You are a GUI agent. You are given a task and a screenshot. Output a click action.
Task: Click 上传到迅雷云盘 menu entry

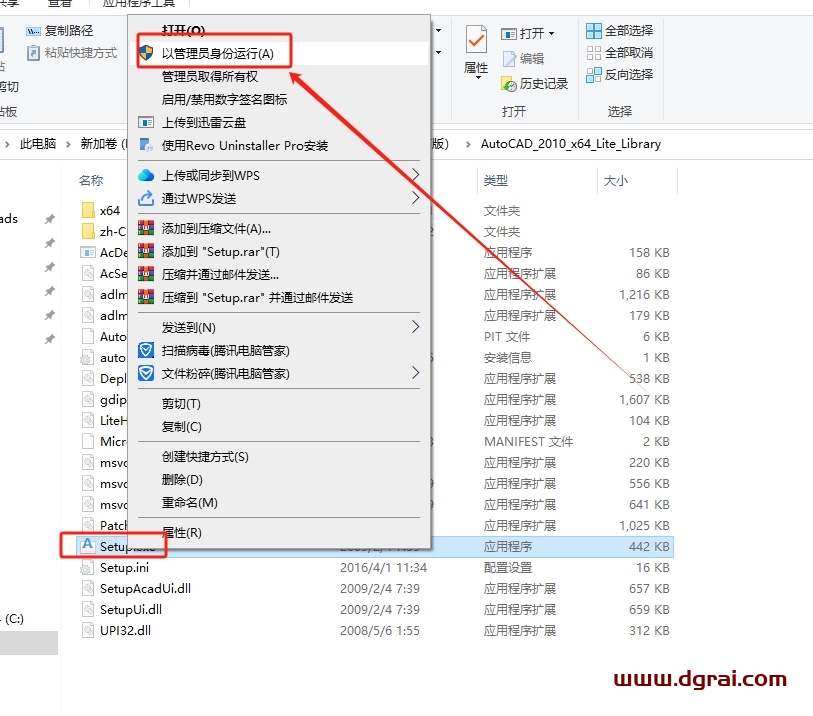(x=204, y=123)
